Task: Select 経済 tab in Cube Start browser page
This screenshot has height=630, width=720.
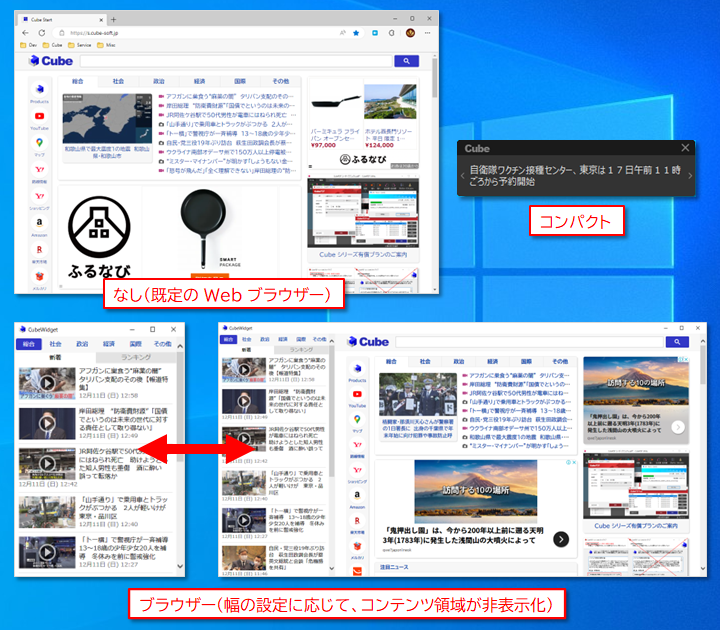Action: point(199,81)
